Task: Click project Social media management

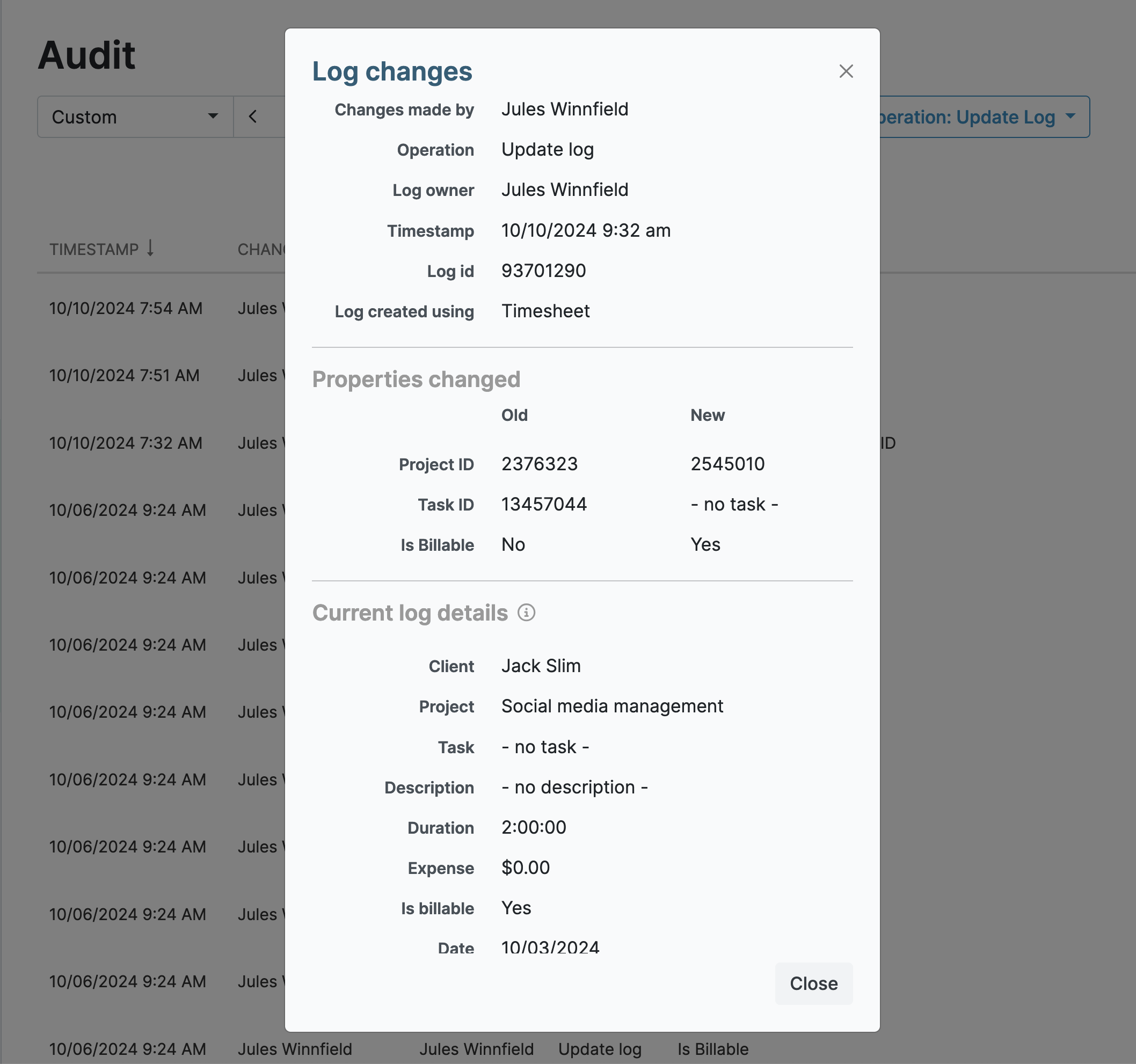Action: click(612, 707)
